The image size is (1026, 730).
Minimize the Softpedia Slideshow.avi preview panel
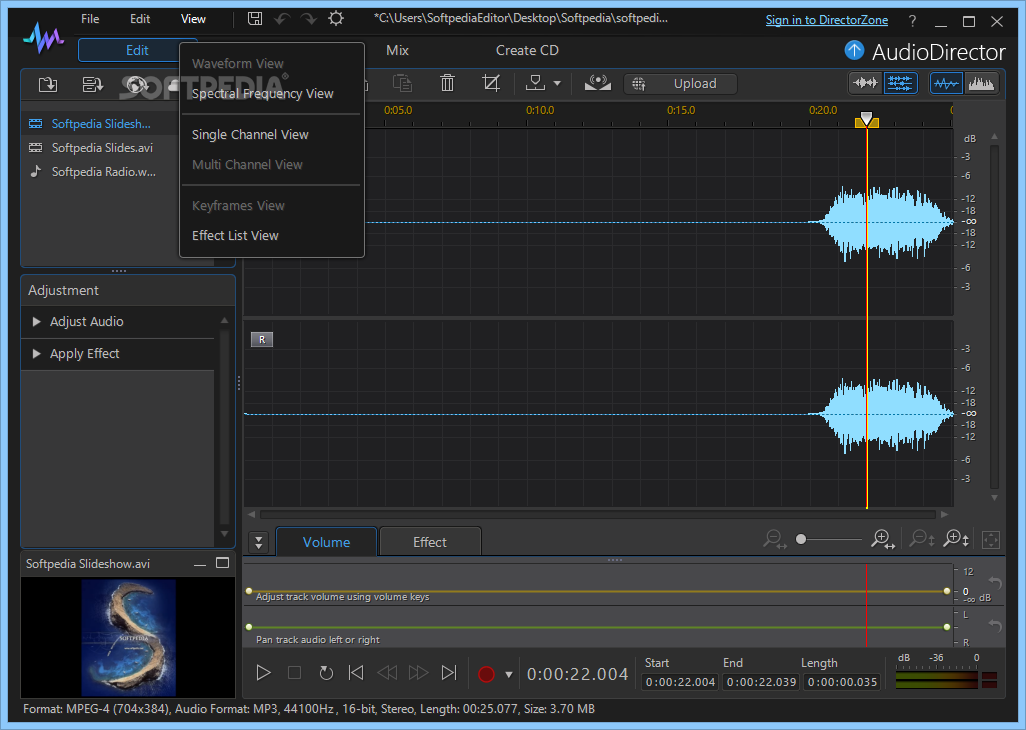point(200,565)
